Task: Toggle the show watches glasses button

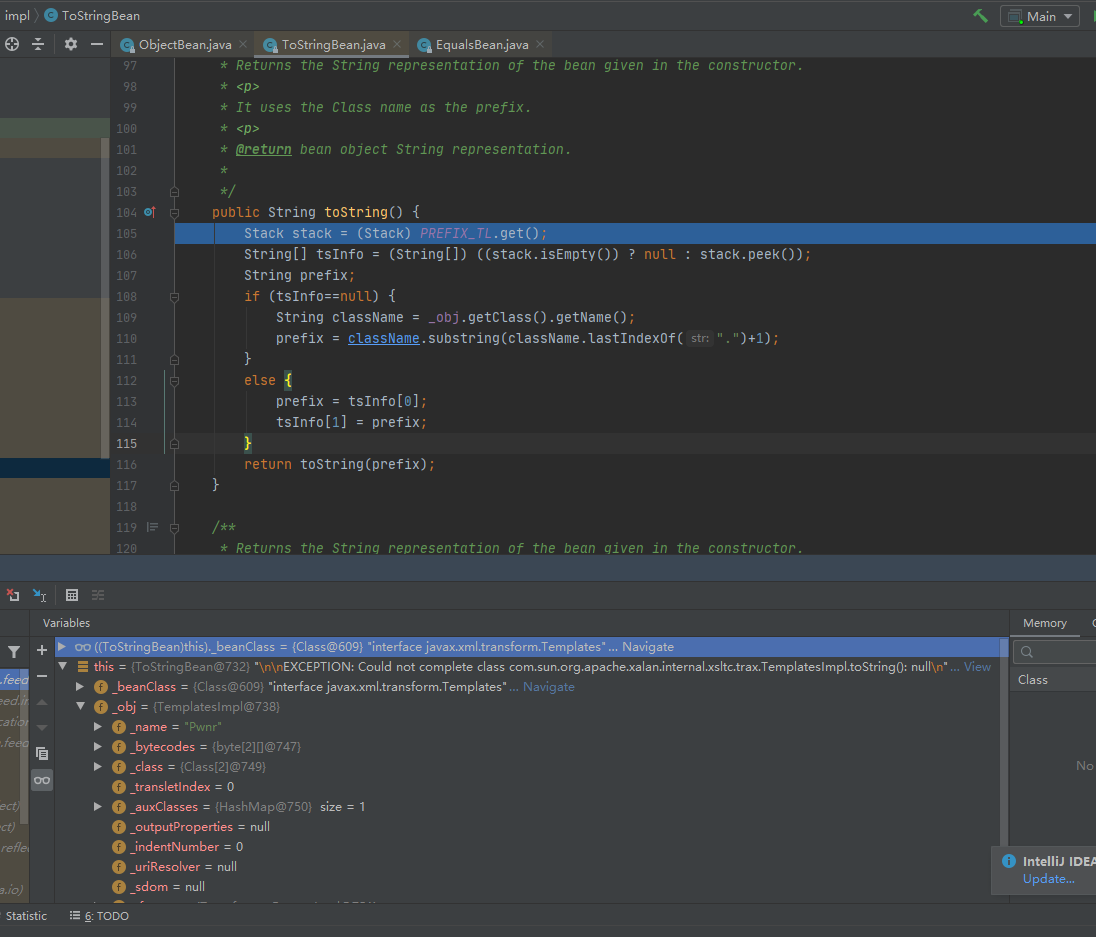Action: tap(42, 780)
